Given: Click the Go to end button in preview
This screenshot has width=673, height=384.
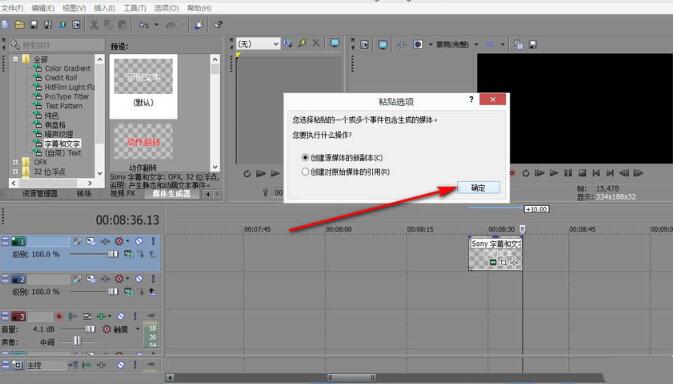Looking at the screenshot, I should (610, 173).
